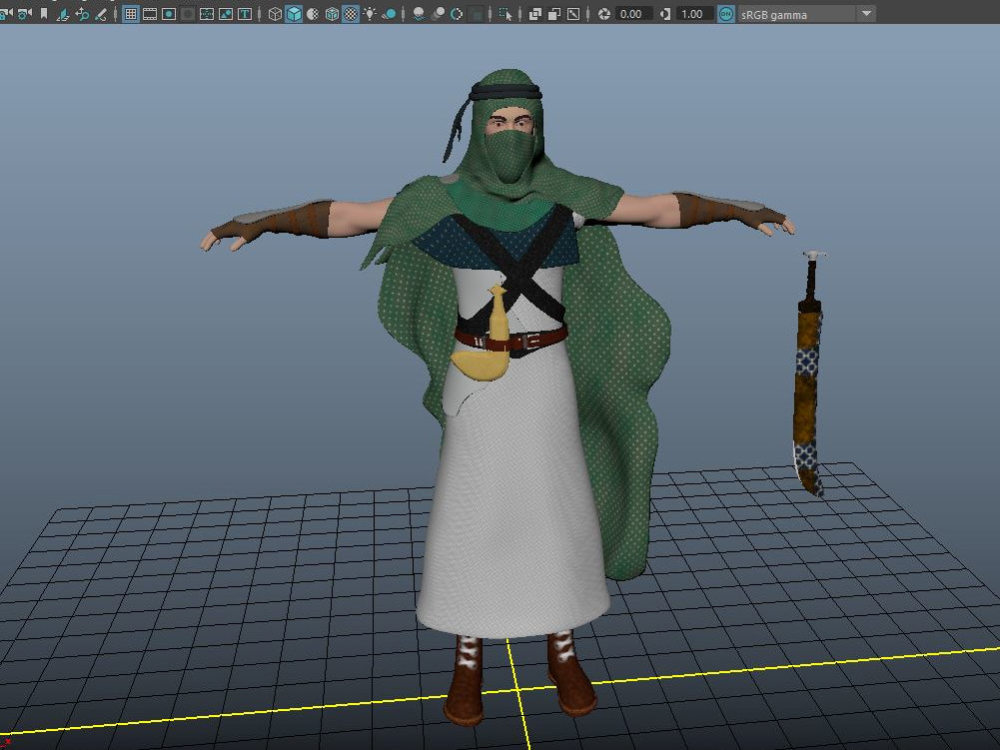Toggle the View Transform ON button

point(726,13)
